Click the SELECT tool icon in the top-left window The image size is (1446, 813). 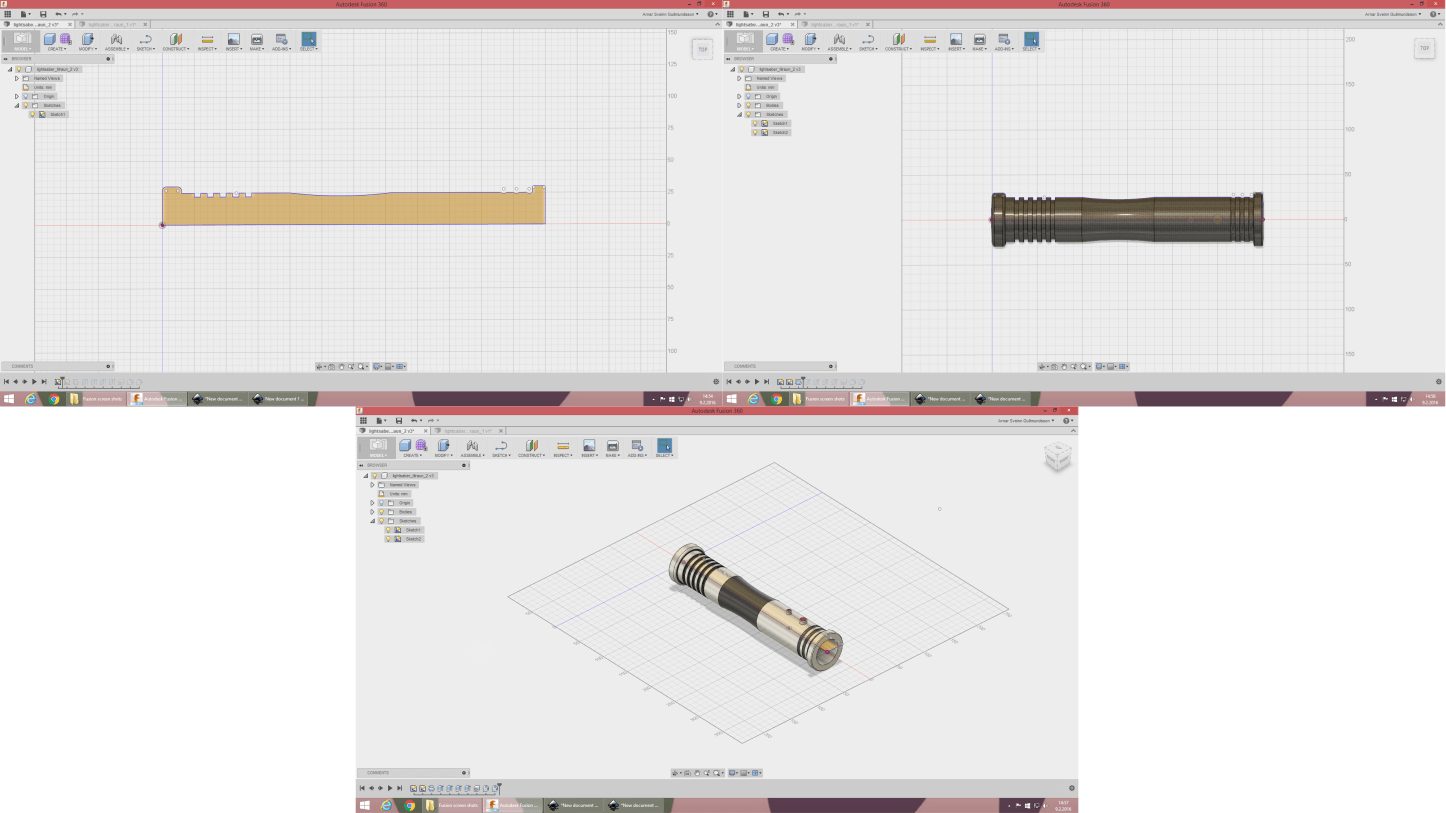tap(308, 38)
